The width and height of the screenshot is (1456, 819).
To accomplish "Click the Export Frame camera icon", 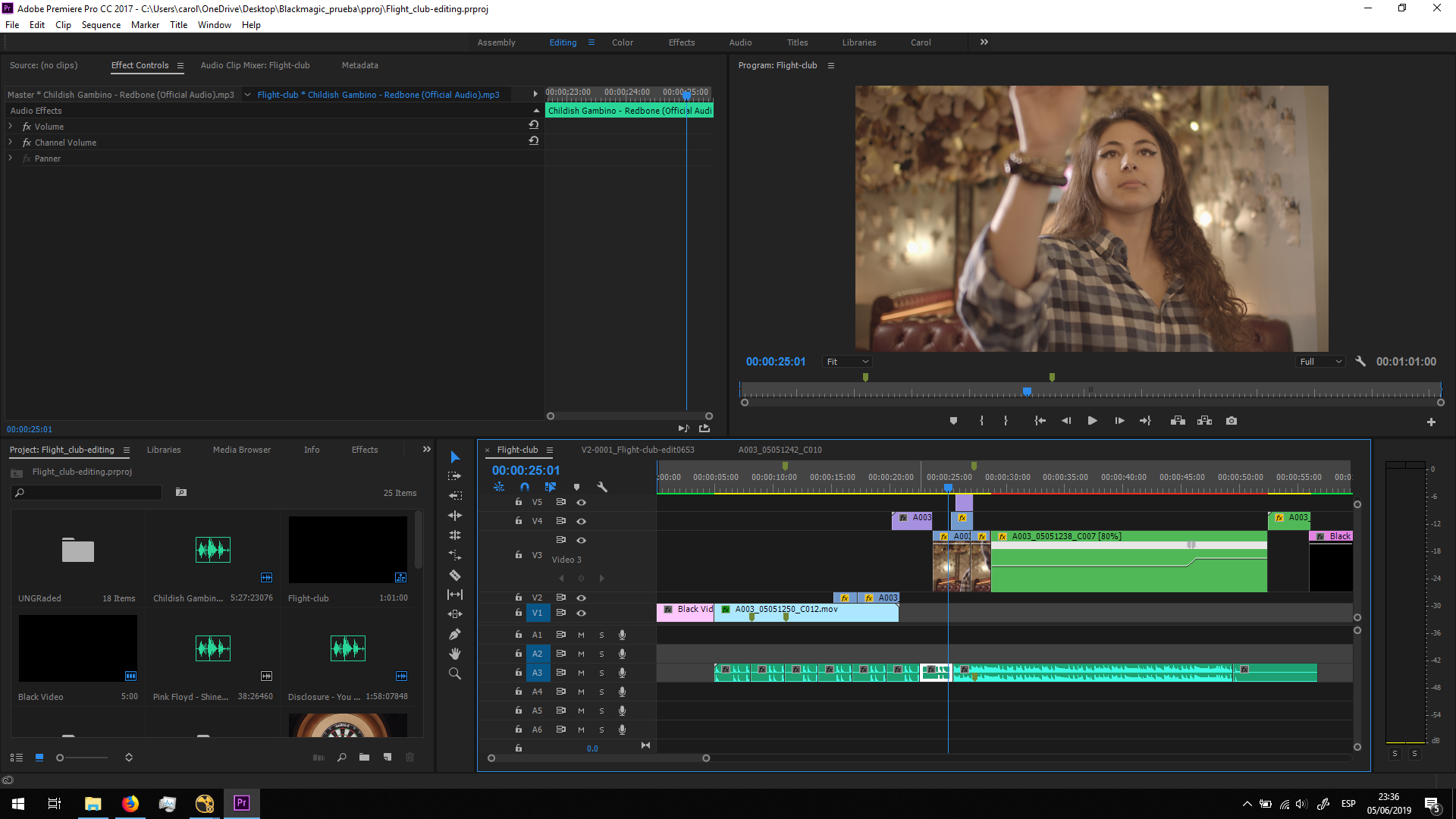I will point(1232,421).
